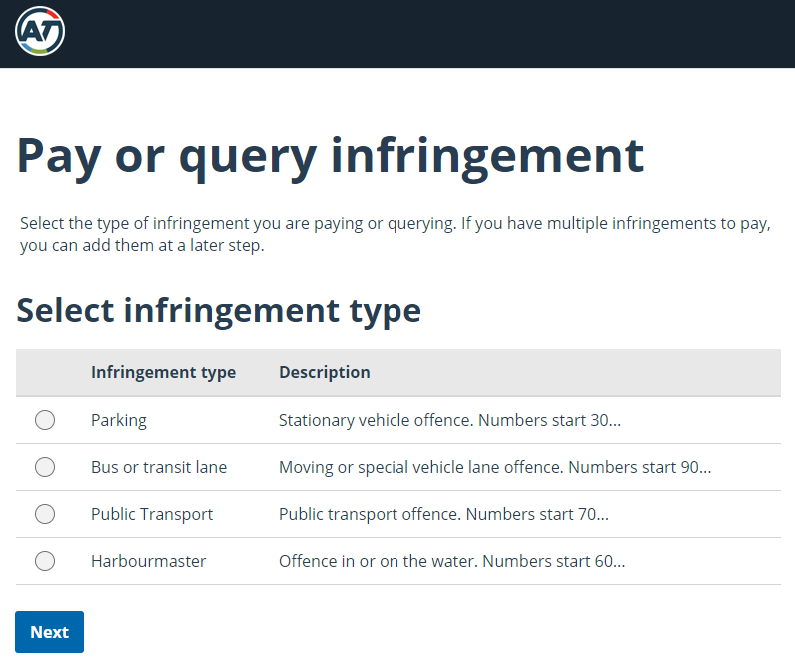Choose the Public Transport radio button
Image resolution: width=795 pixels, height=666 pixels.
[45, 514]
